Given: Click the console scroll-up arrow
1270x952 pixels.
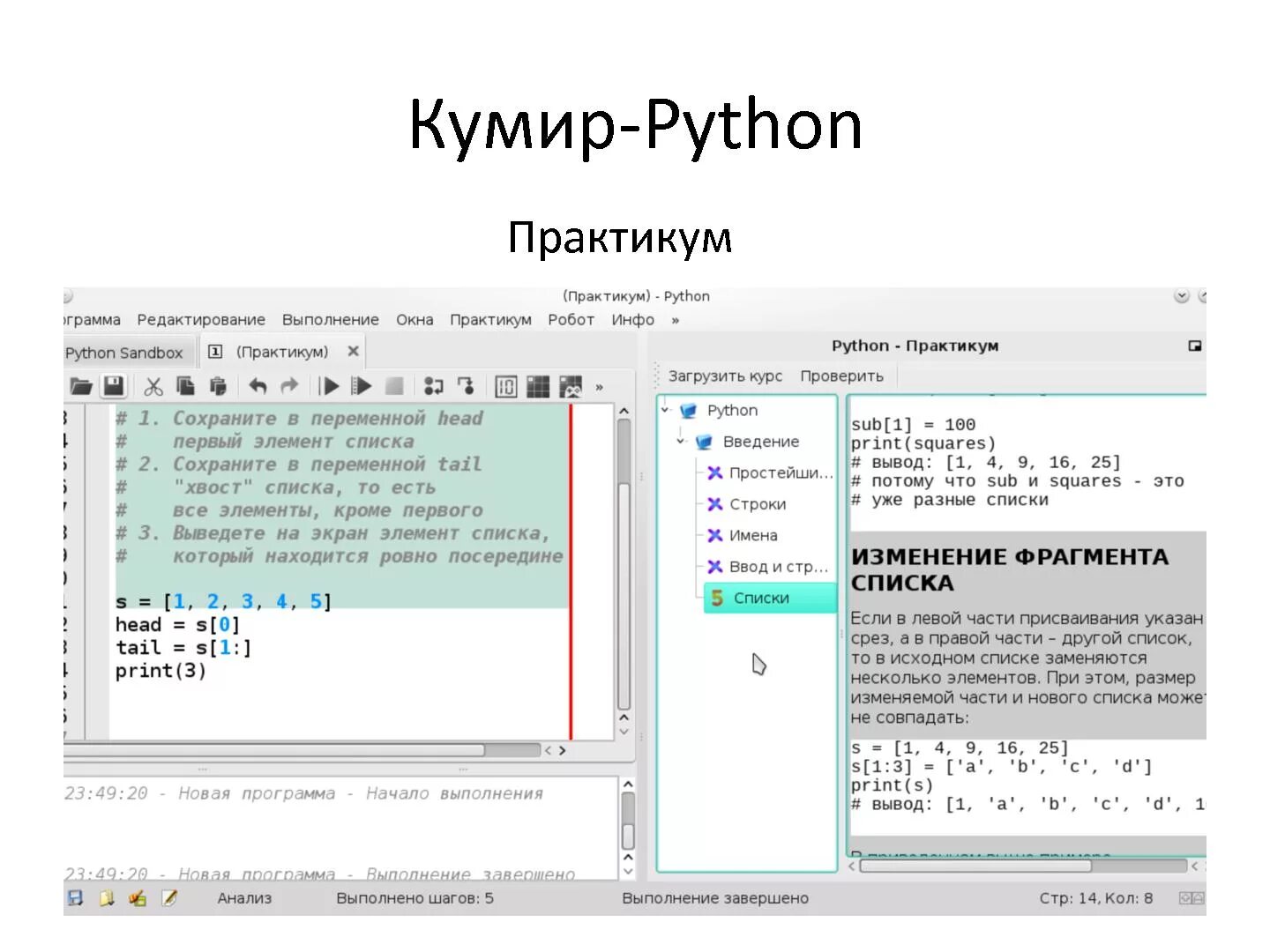Looking at the screenshot, I should coord(628,785).
